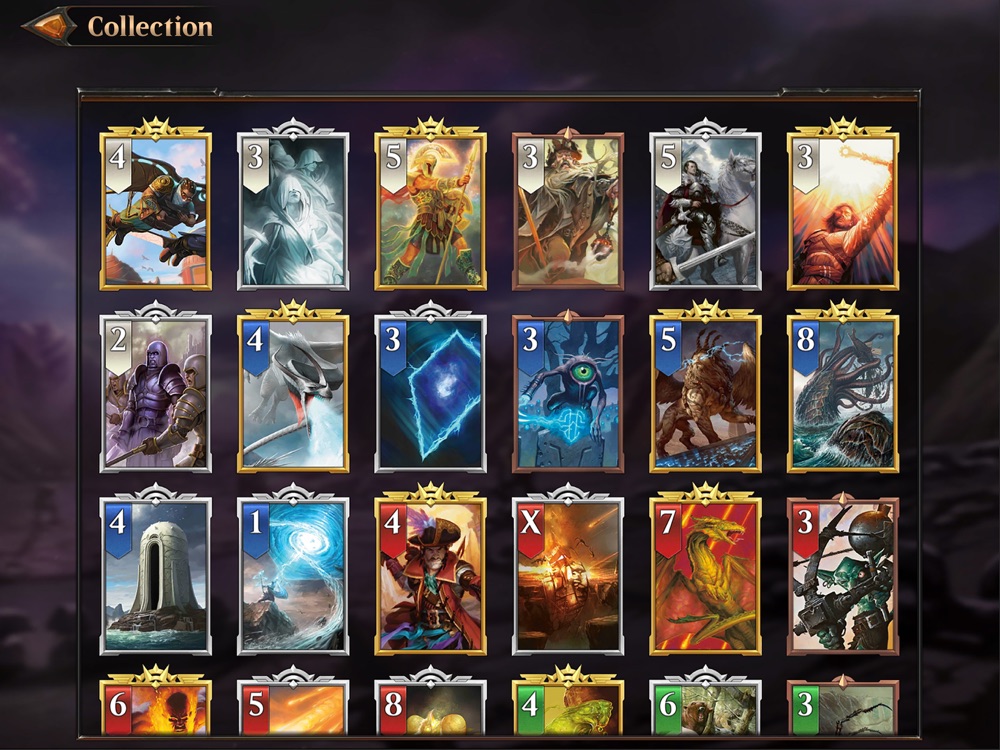This screenshot has height=750, width=1000.
Task: Pick the blue 5-cost chained sphinx card
Action: [705, 387]
